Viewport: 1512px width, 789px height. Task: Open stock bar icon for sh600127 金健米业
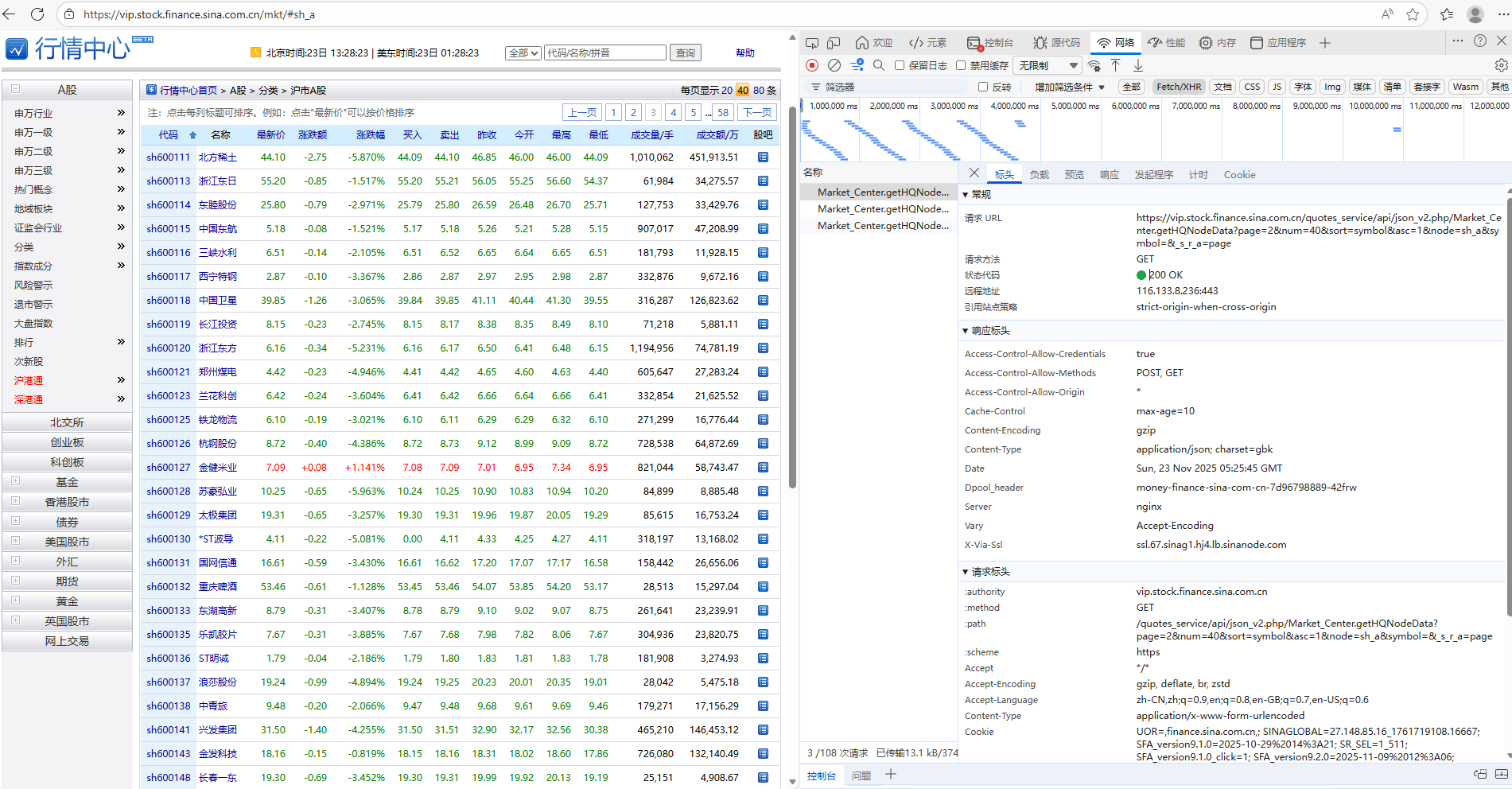(x=763, y=468)
